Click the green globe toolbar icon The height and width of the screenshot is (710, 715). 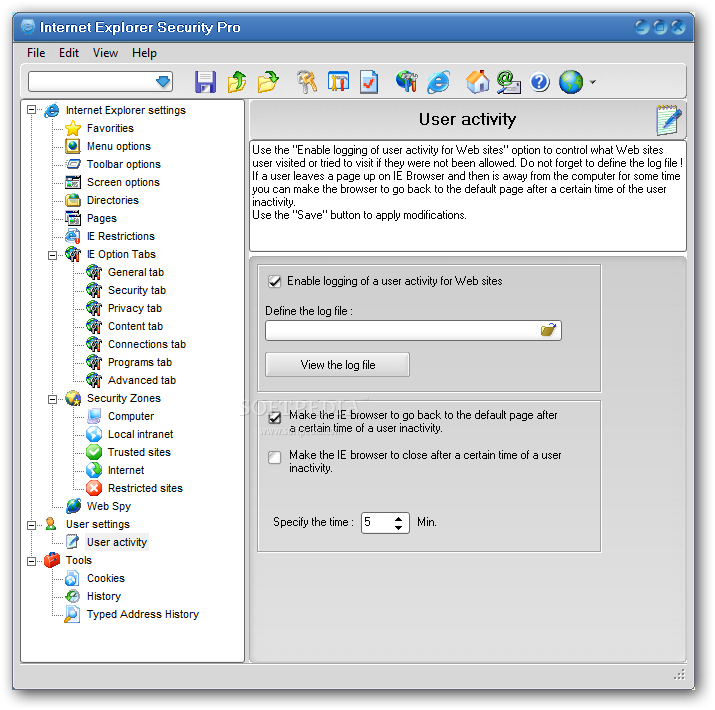[571, 82]
